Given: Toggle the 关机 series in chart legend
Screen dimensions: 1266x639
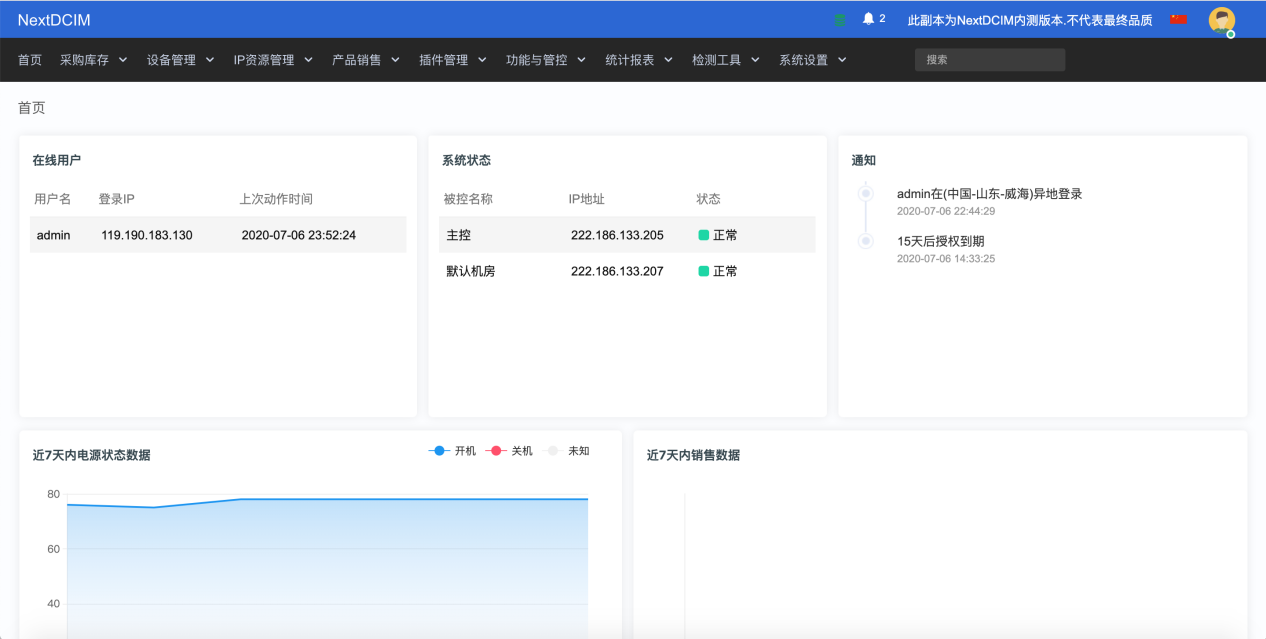Looking at the screenshot, I should point(510,451).
